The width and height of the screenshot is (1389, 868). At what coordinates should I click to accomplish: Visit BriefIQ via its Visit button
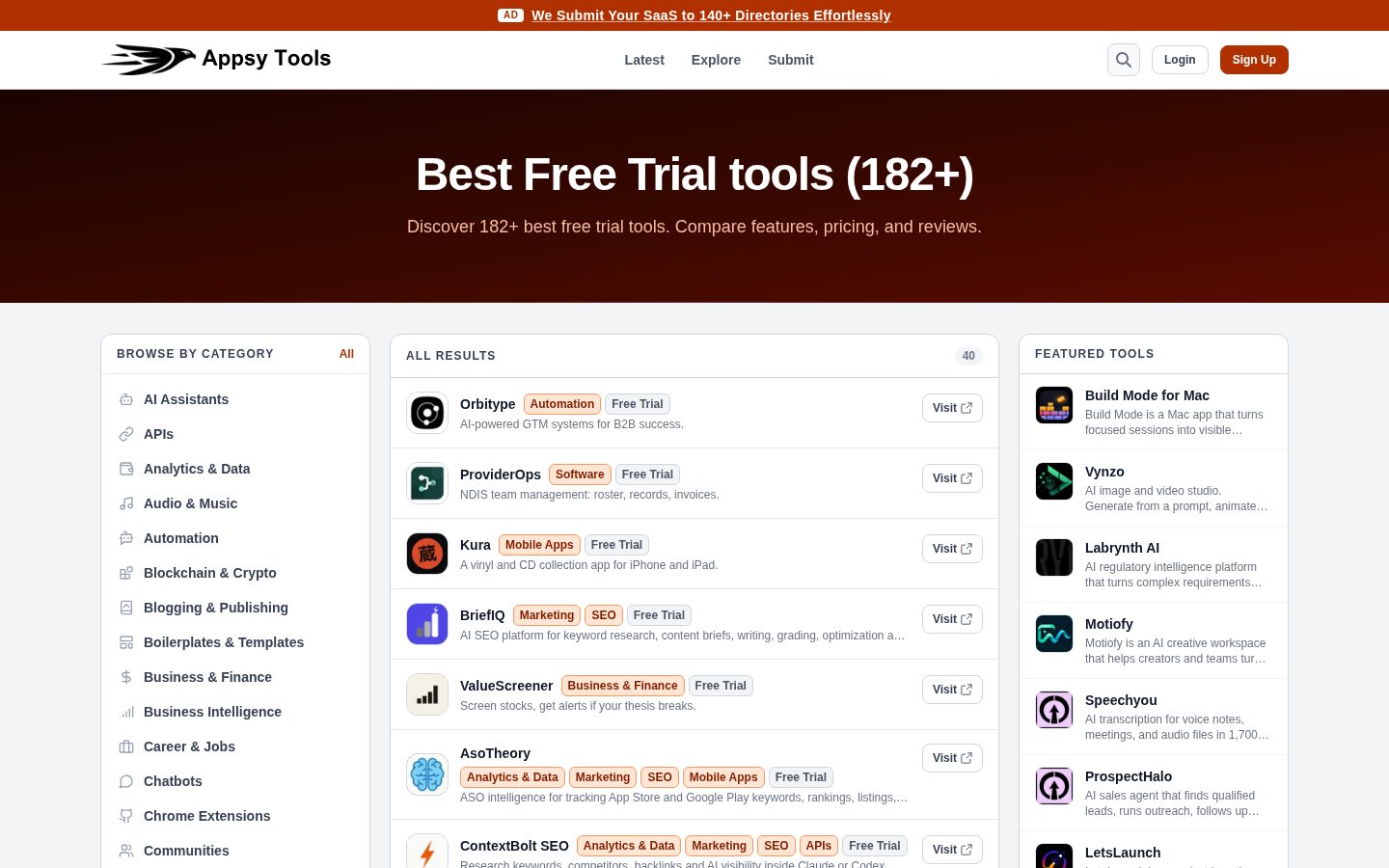[952, 619]
